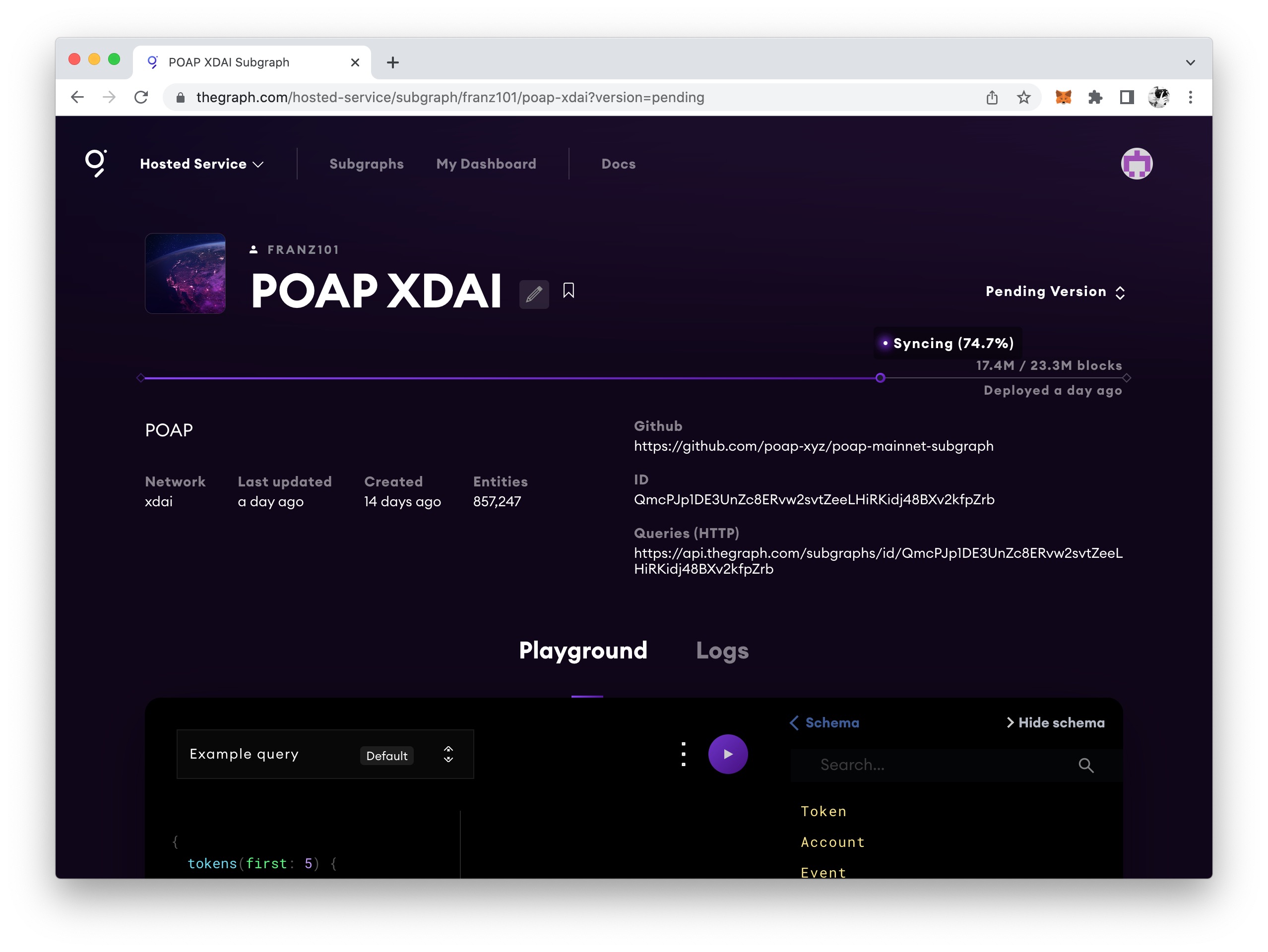Screen dimensions: 1268x952
Task: Click the POAP XDAI earth thumbnail
Action: pyautogui.click(x=185, y=273)
